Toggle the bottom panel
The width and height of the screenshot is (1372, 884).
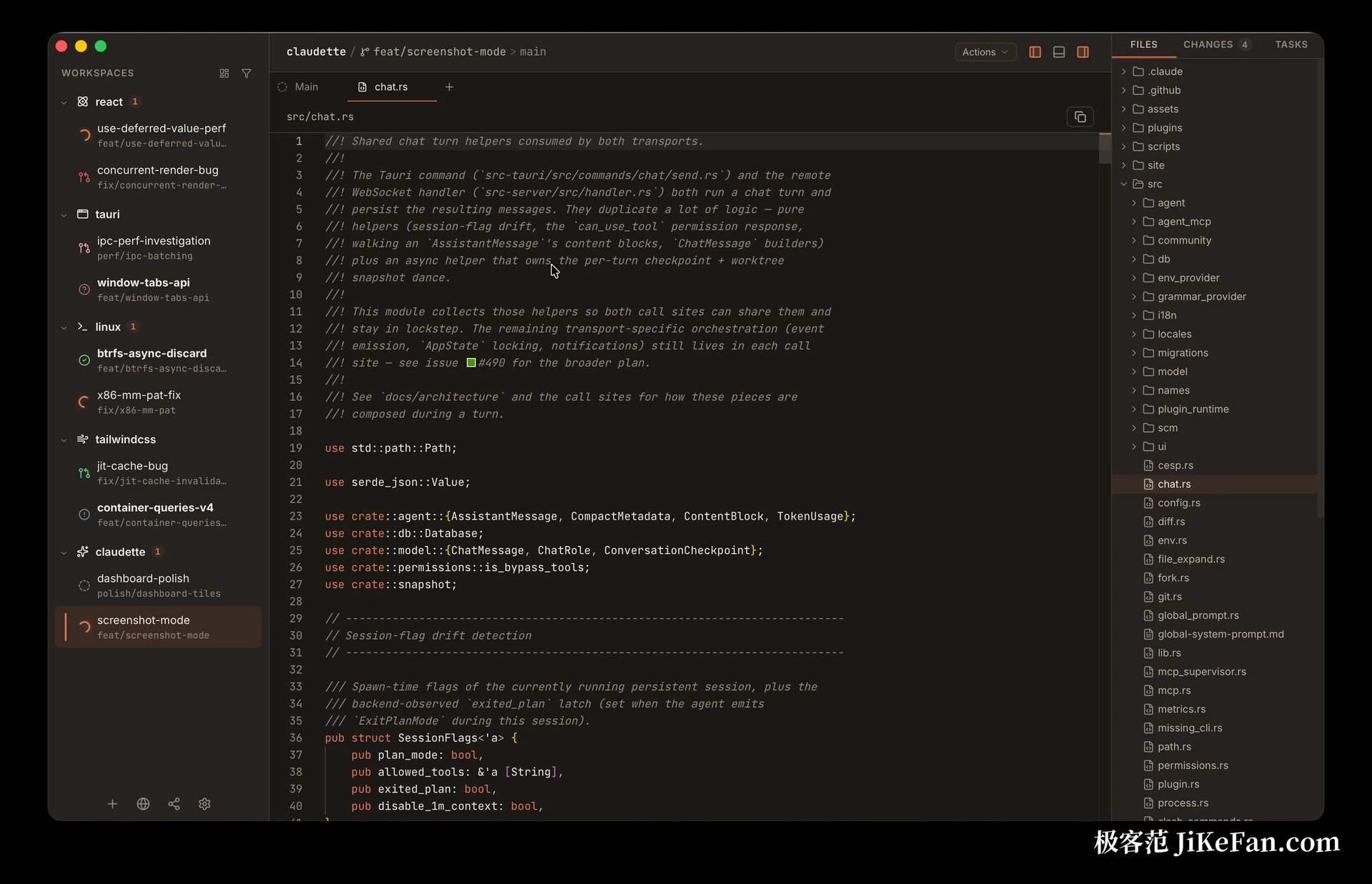[x=1059, y=52]
